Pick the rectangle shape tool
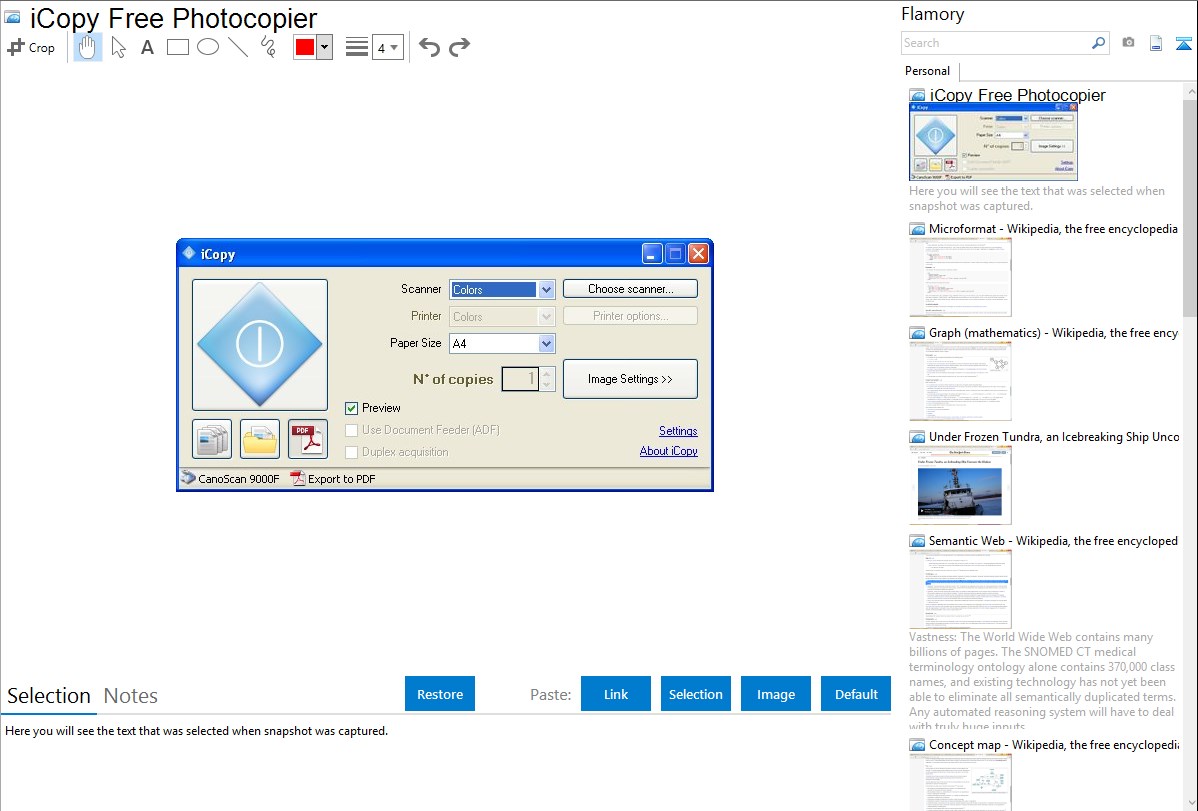Screen dimensions: 1198x811 (177, 47)
